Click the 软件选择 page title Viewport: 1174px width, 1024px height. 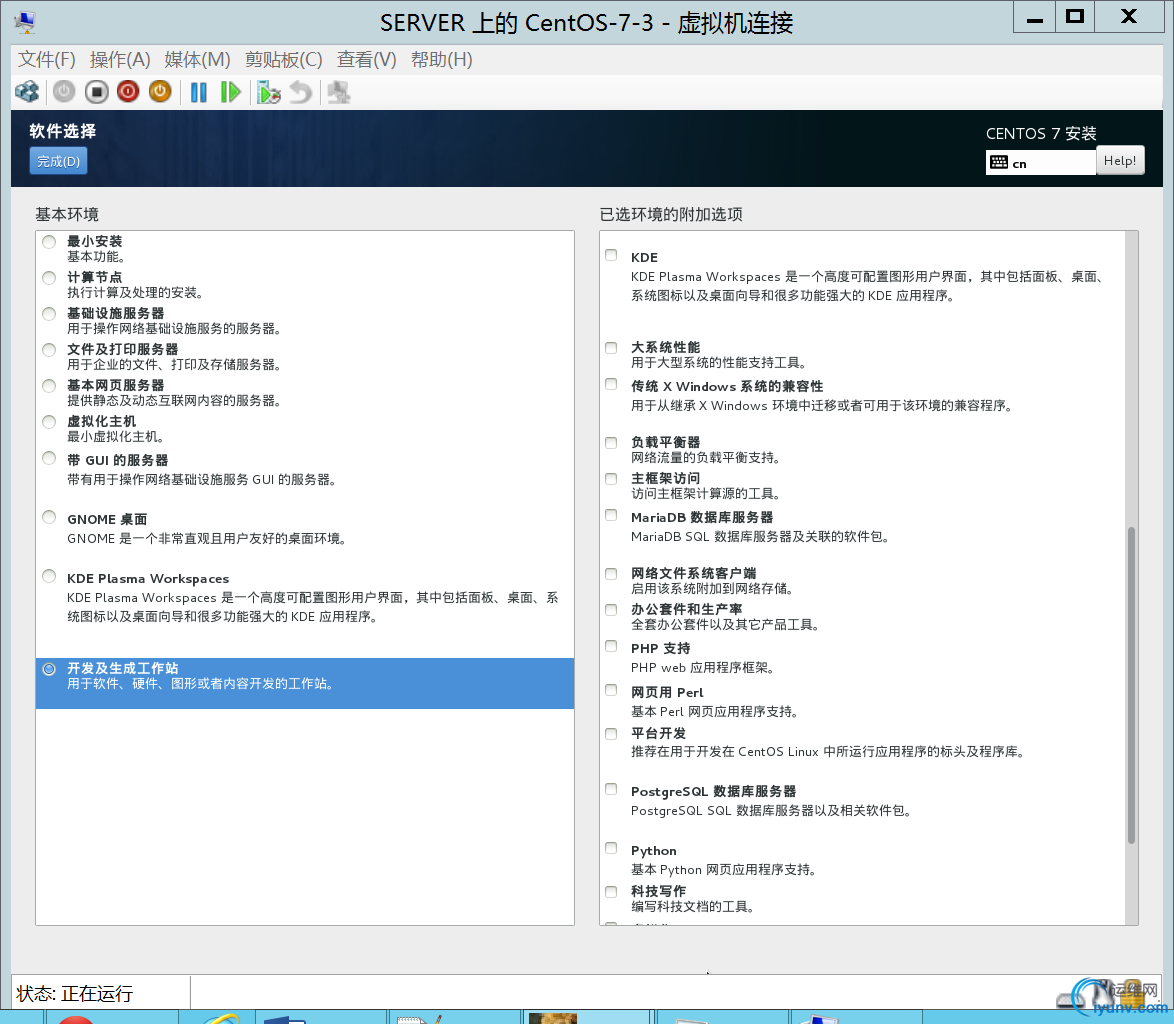coord(63,131)
